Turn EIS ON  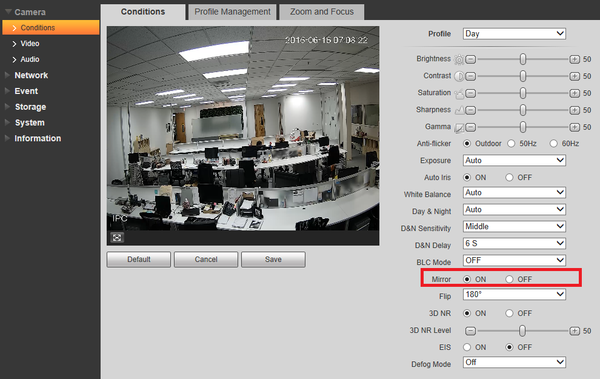(467, 347)
